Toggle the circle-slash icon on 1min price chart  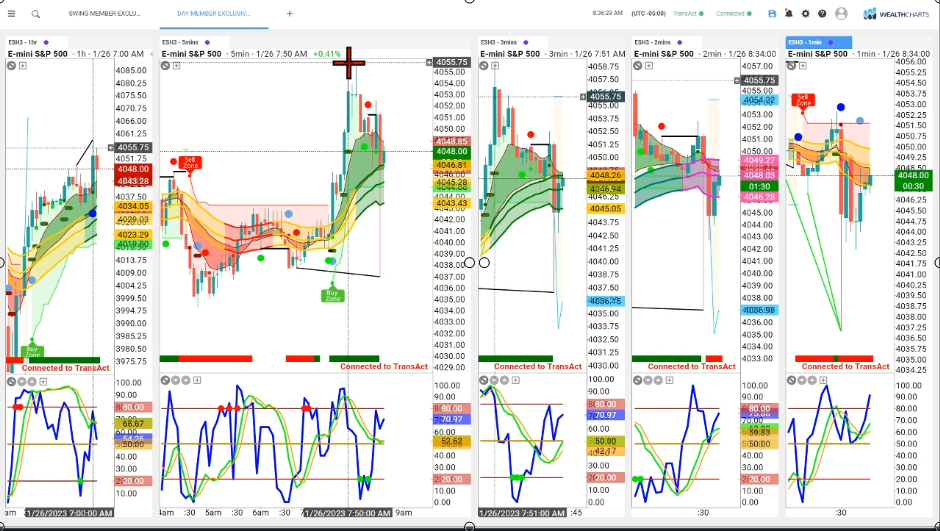792,65
